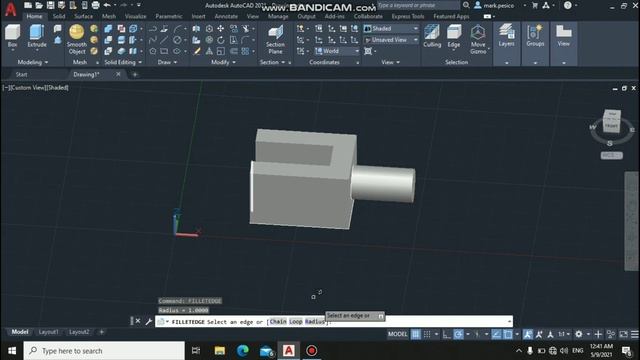
Task: Toggle 2D object snap in status bar
Action: (x=508, y=334)
